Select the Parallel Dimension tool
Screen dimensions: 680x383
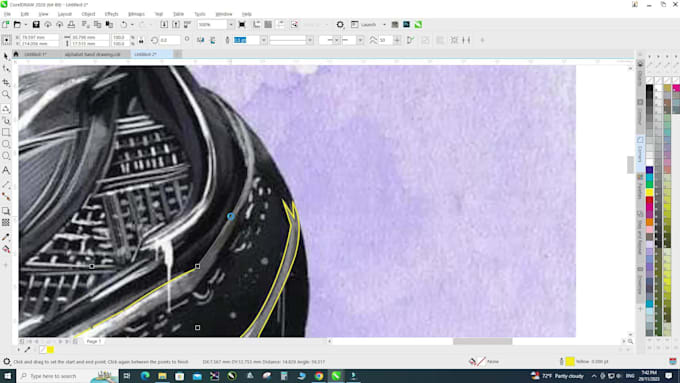pyautogui.click(x=6, y=184)
